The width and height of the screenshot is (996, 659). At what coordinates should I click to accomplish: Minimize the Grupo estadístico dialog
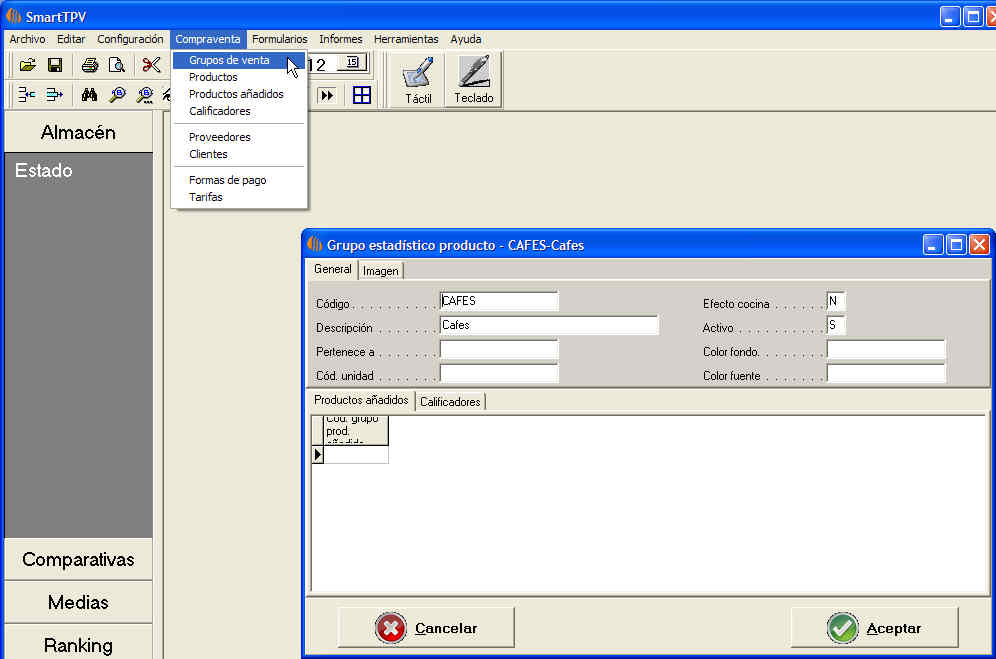click(x=932, y=245)
